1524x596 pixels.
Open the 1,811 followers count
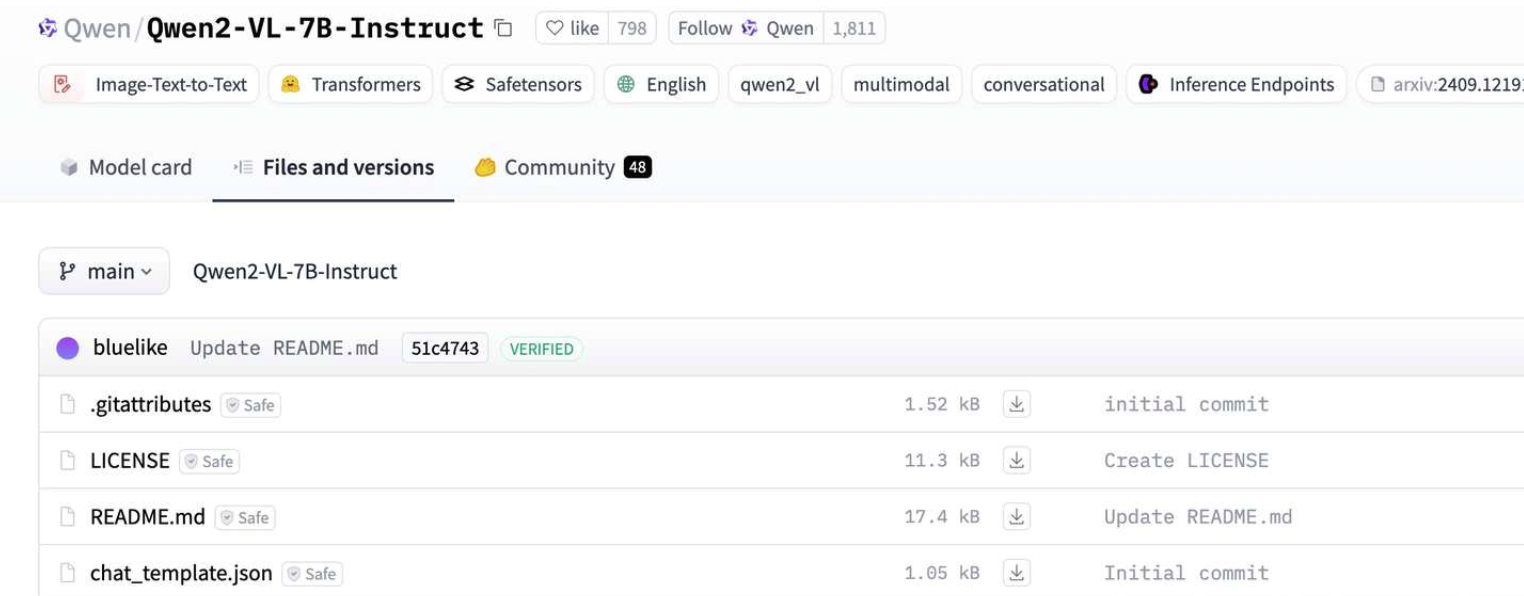pyautogui.click(x=854, y=28)
